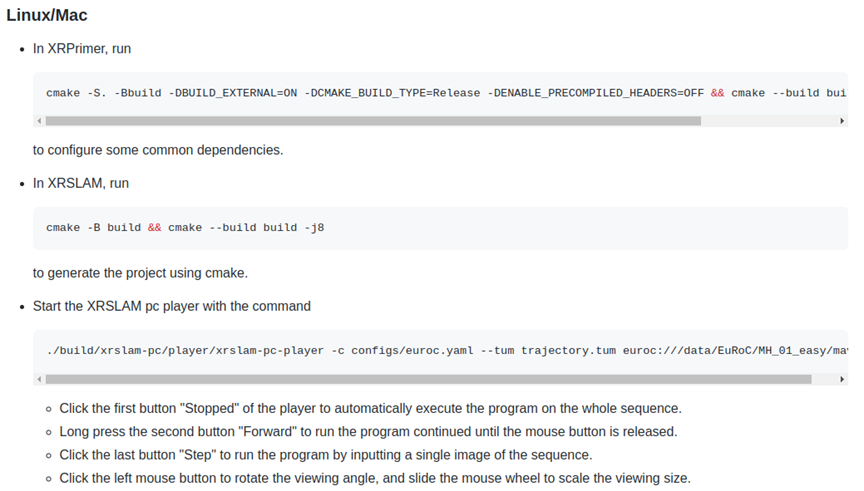The width and height of the screenshot is (864, 491).
Task: Click right arrow of XRPrimer code scrollbar
Action: [x=843, y=121]
